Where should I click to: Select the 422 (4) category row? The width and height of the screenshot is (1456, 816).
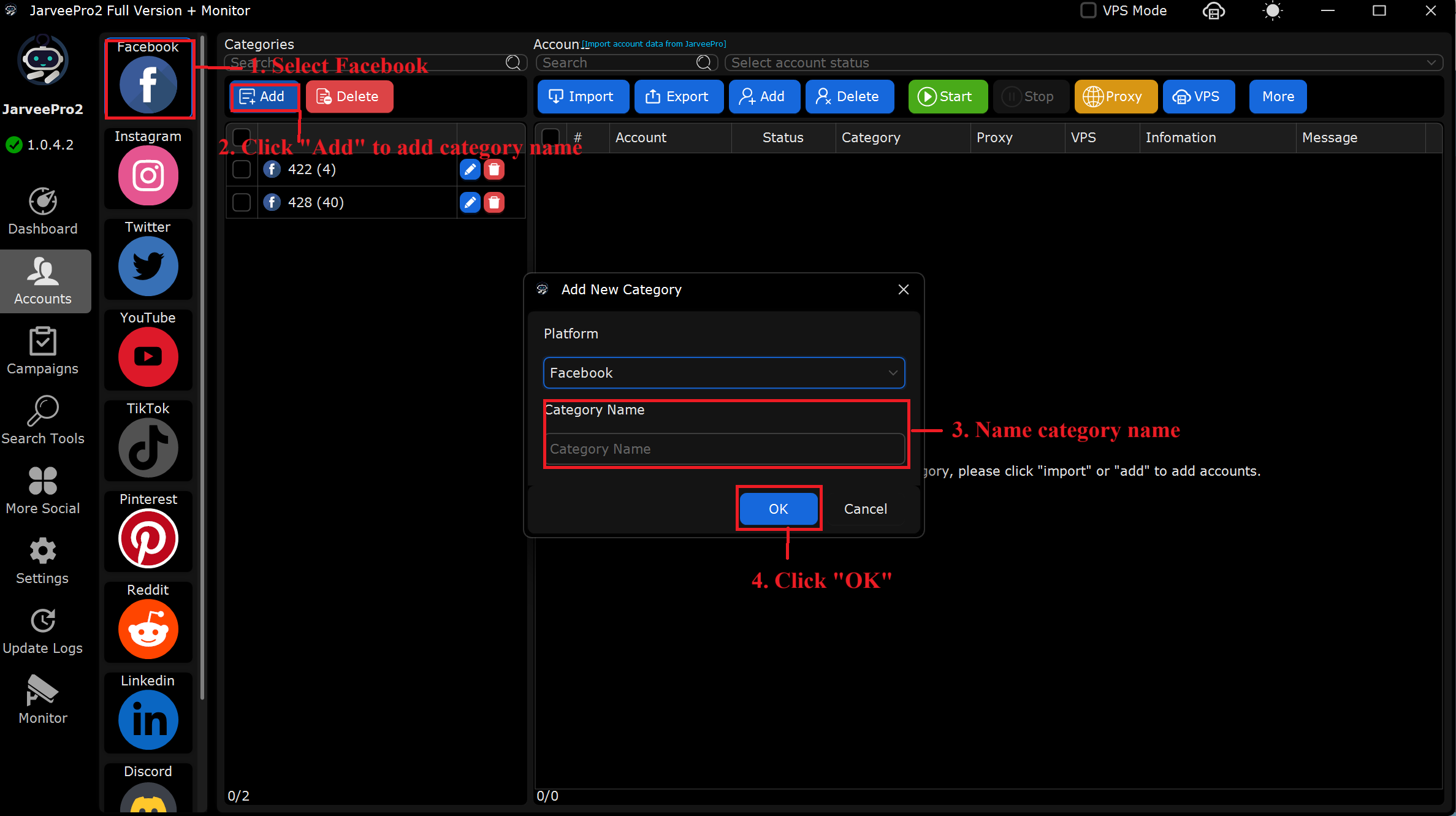click(x=375, y=170)
